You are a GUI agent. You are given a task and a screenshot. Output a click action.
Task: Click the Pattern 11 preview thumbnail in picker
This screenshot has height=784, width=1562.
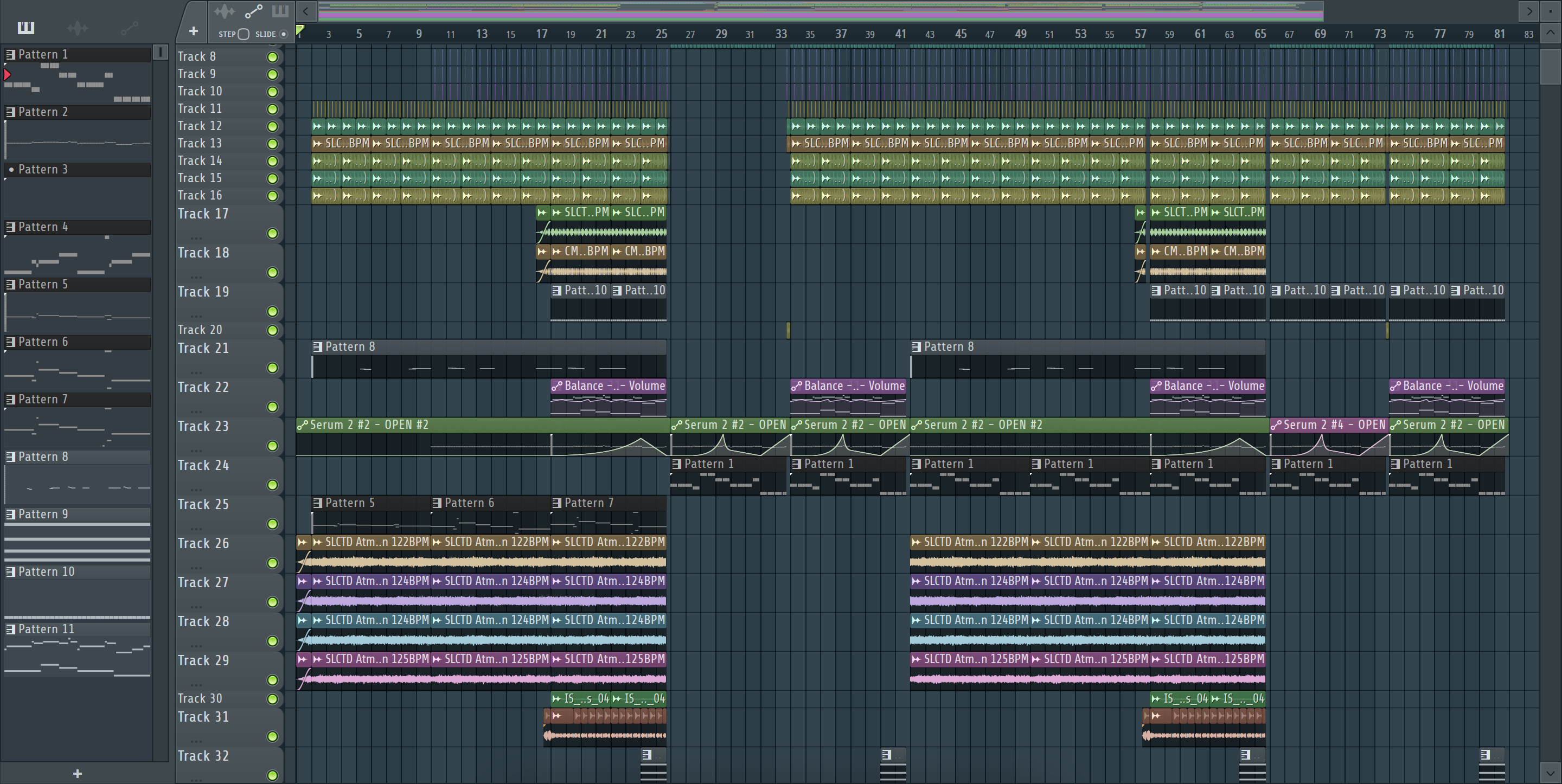(78, 657)
